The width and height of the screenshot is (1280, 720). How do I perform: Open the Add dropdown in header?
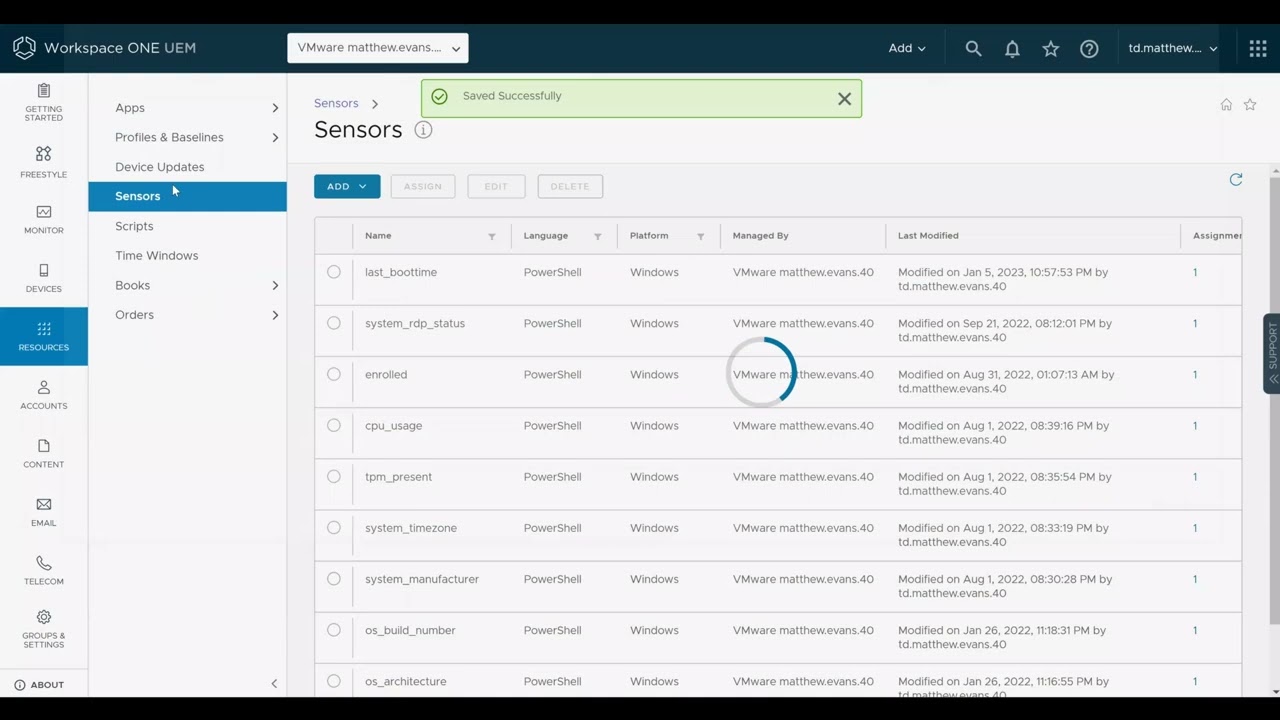(x=907, y=48)
